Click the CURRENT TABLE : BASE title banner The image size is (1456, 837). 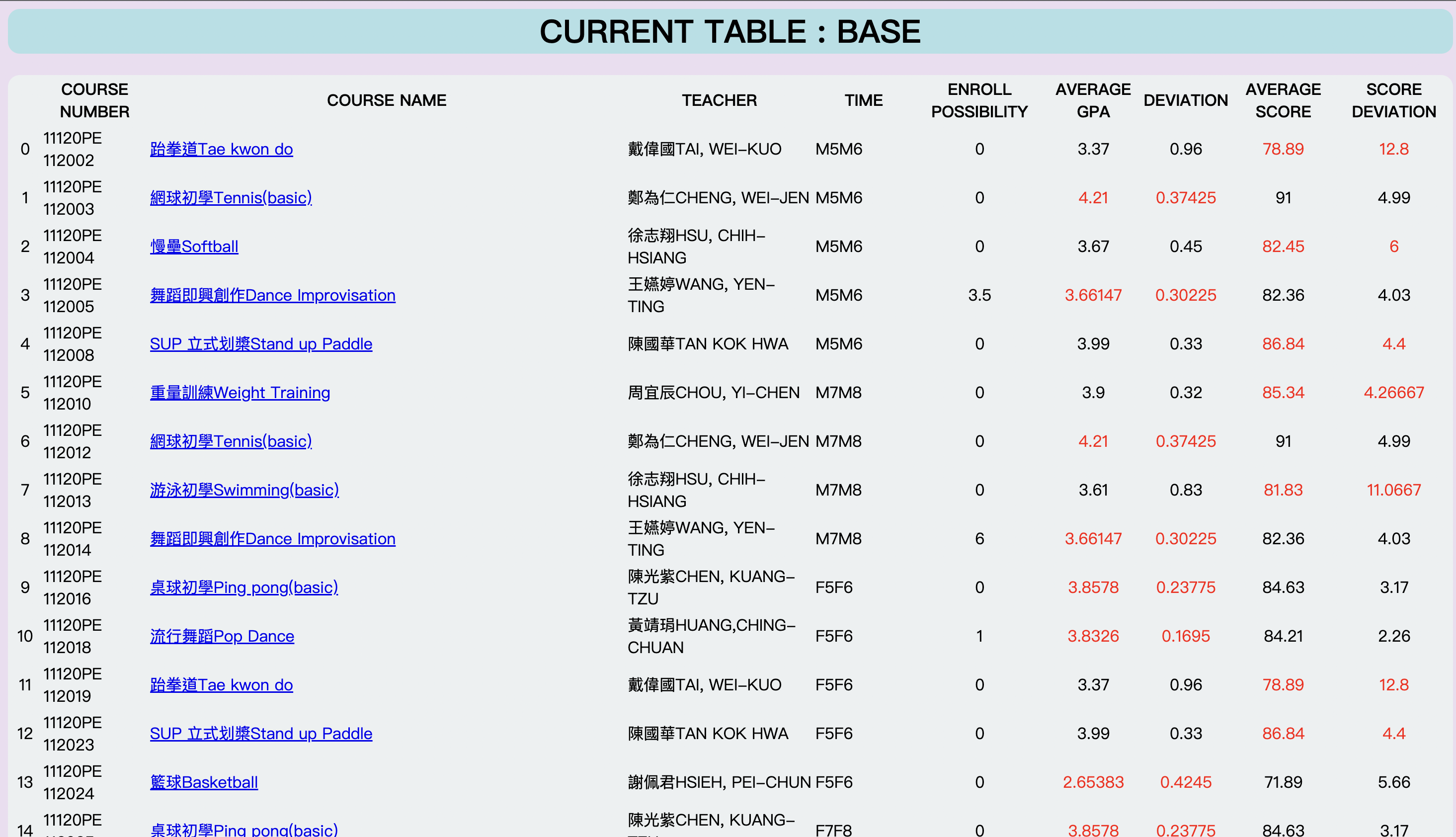click(x=729, y=32)
